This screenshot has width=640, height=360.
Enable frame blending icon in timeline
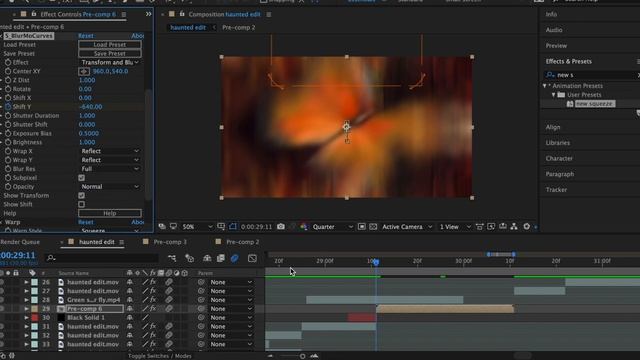221,258
